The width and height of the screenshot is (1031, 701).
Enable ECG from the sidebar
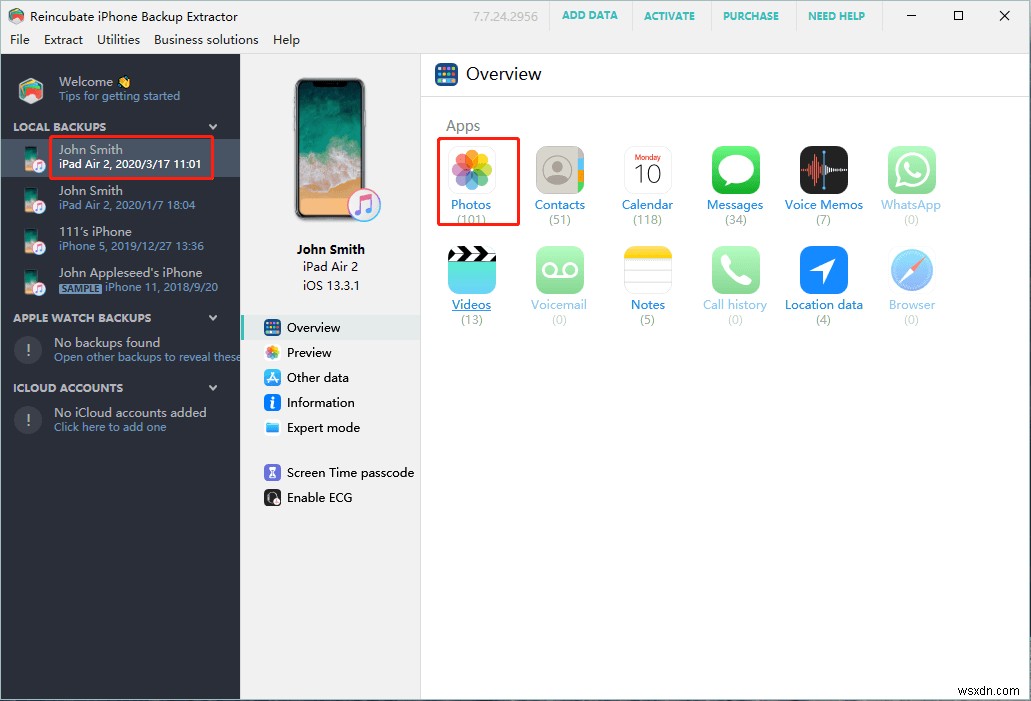click(311, 497)
